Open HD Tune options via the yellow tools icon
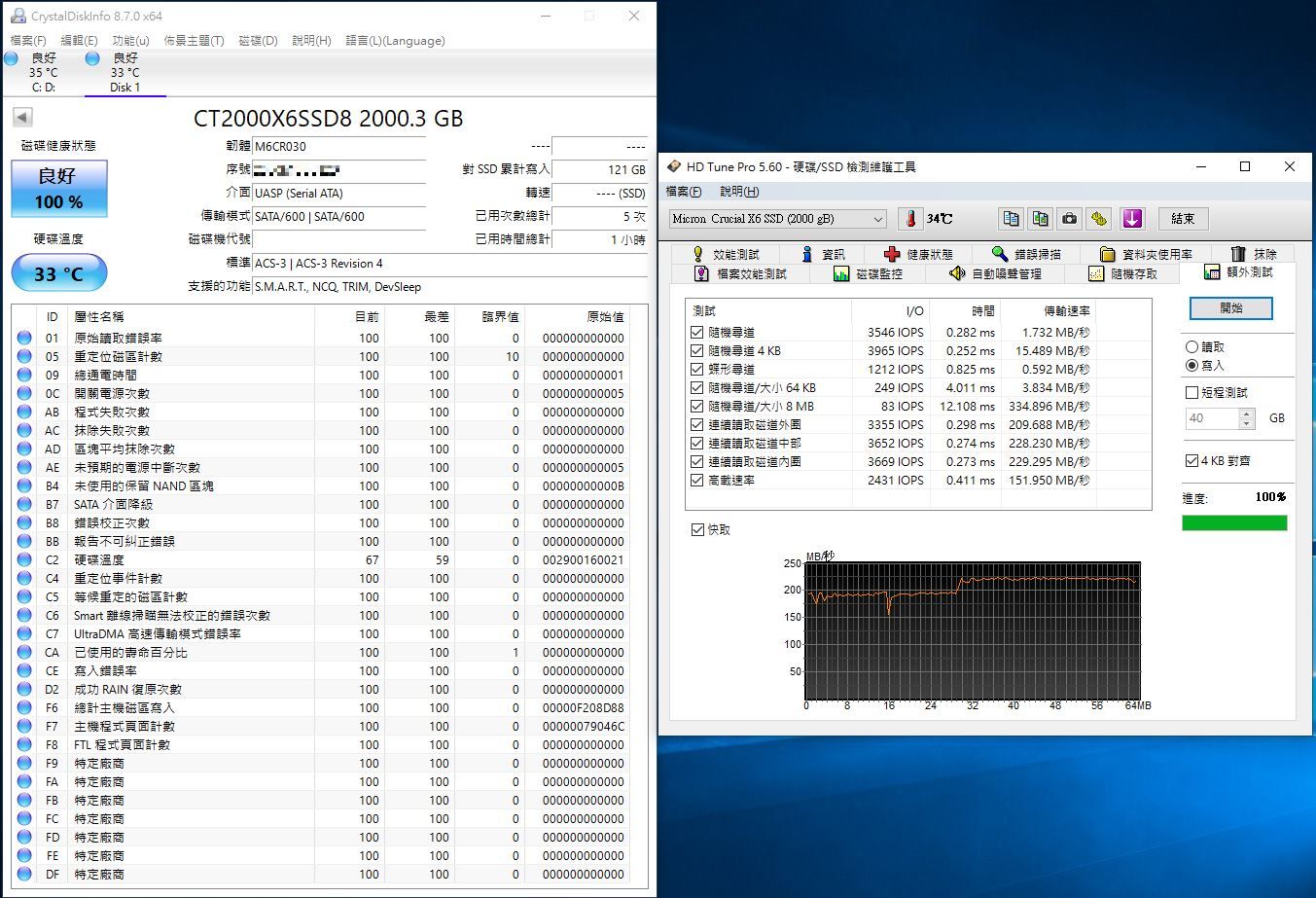The width and height of the screenshot is (1316, 898). pos(1099,219)
